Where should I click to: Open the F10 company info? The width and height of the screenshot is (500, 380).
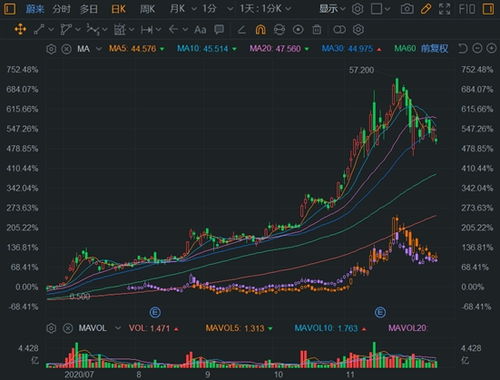[467, 9]
